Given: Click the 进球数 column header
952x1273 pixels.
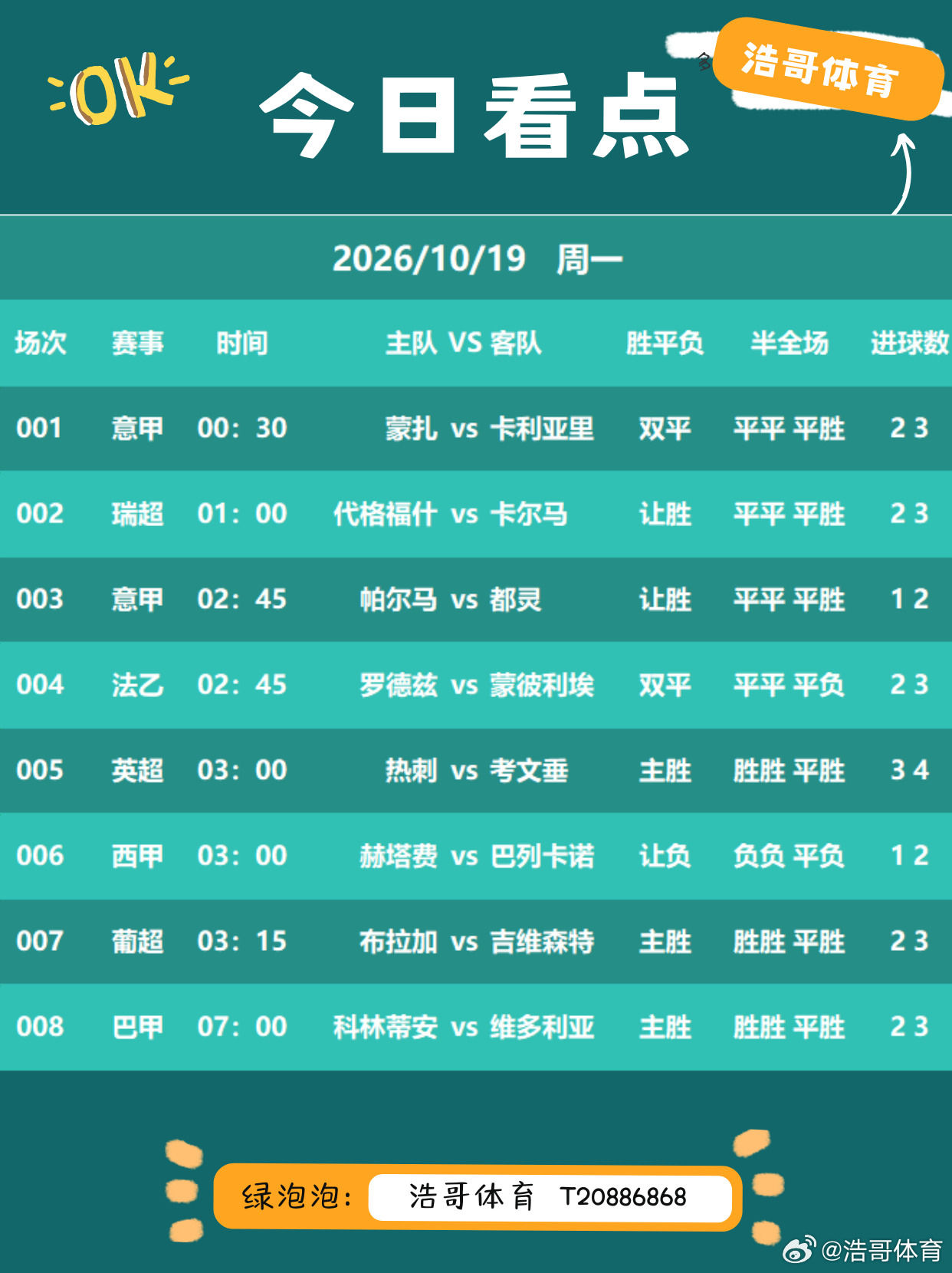Looking at the screenshot, I should [910, 343].
